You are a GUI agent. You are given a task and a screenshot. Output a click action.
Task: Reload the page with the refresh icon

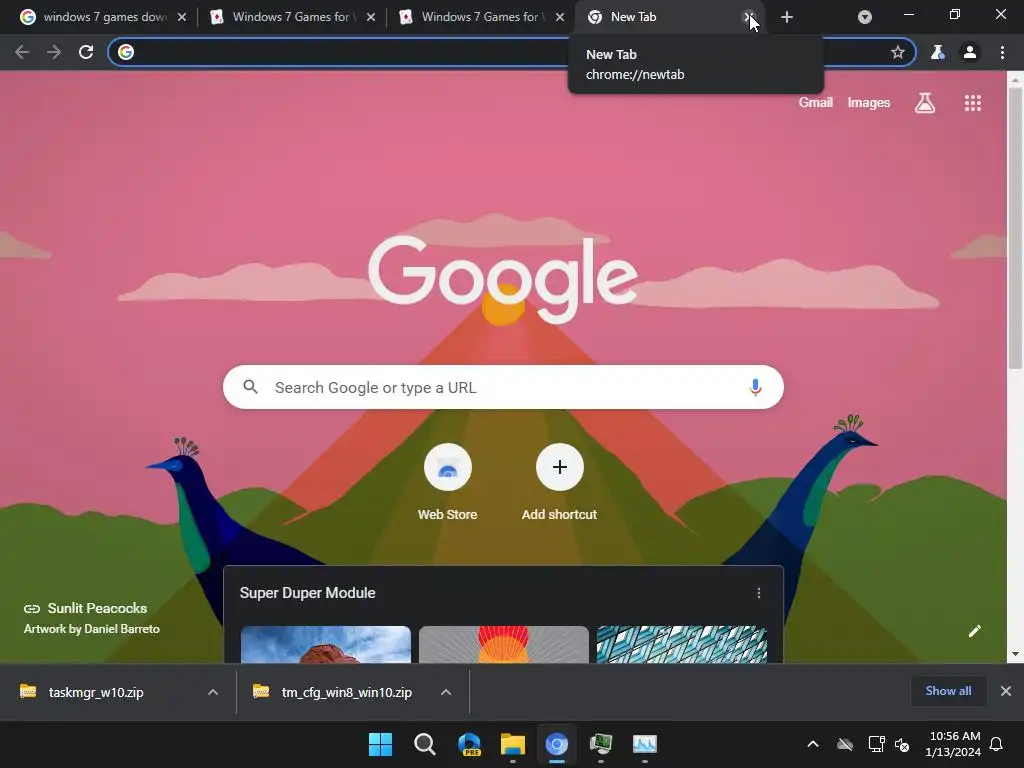[86, 52]
